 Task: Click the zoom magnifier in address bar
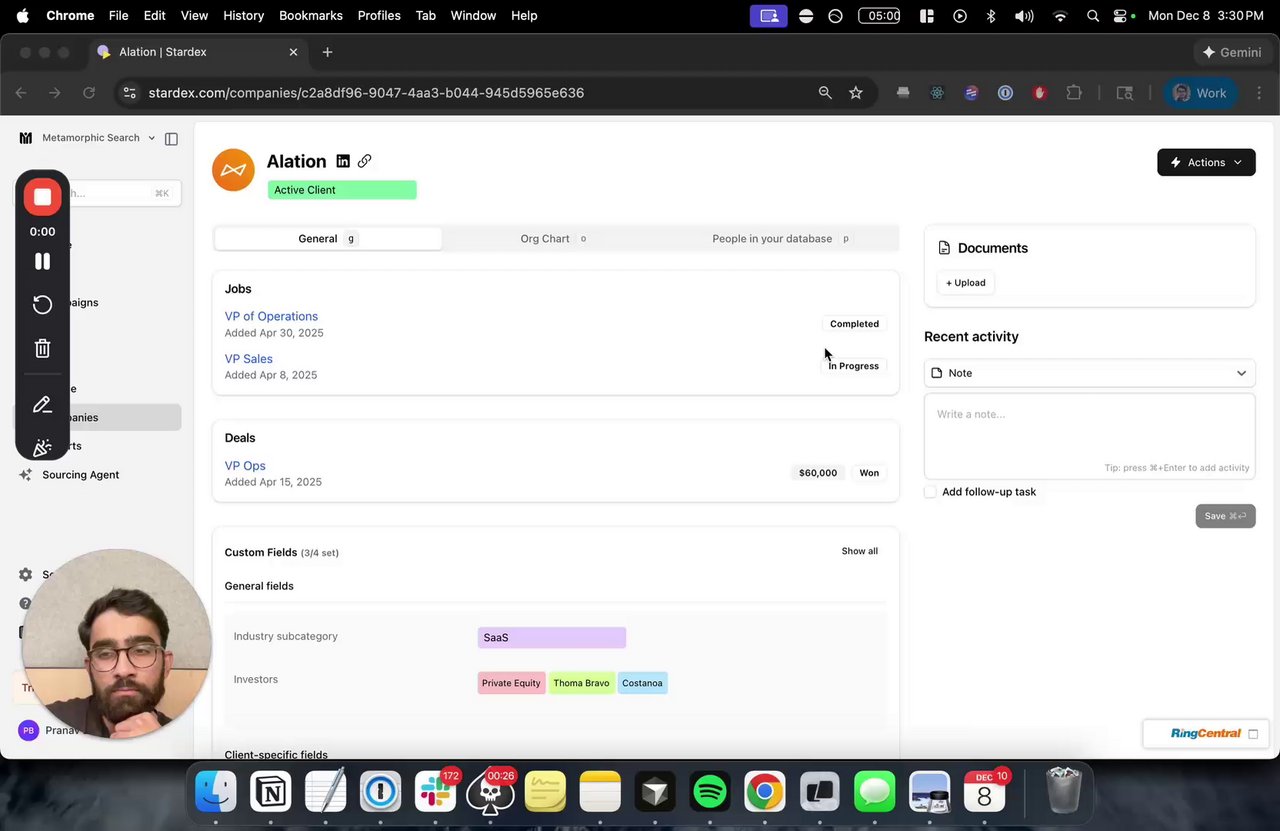(x=825, y=93)
